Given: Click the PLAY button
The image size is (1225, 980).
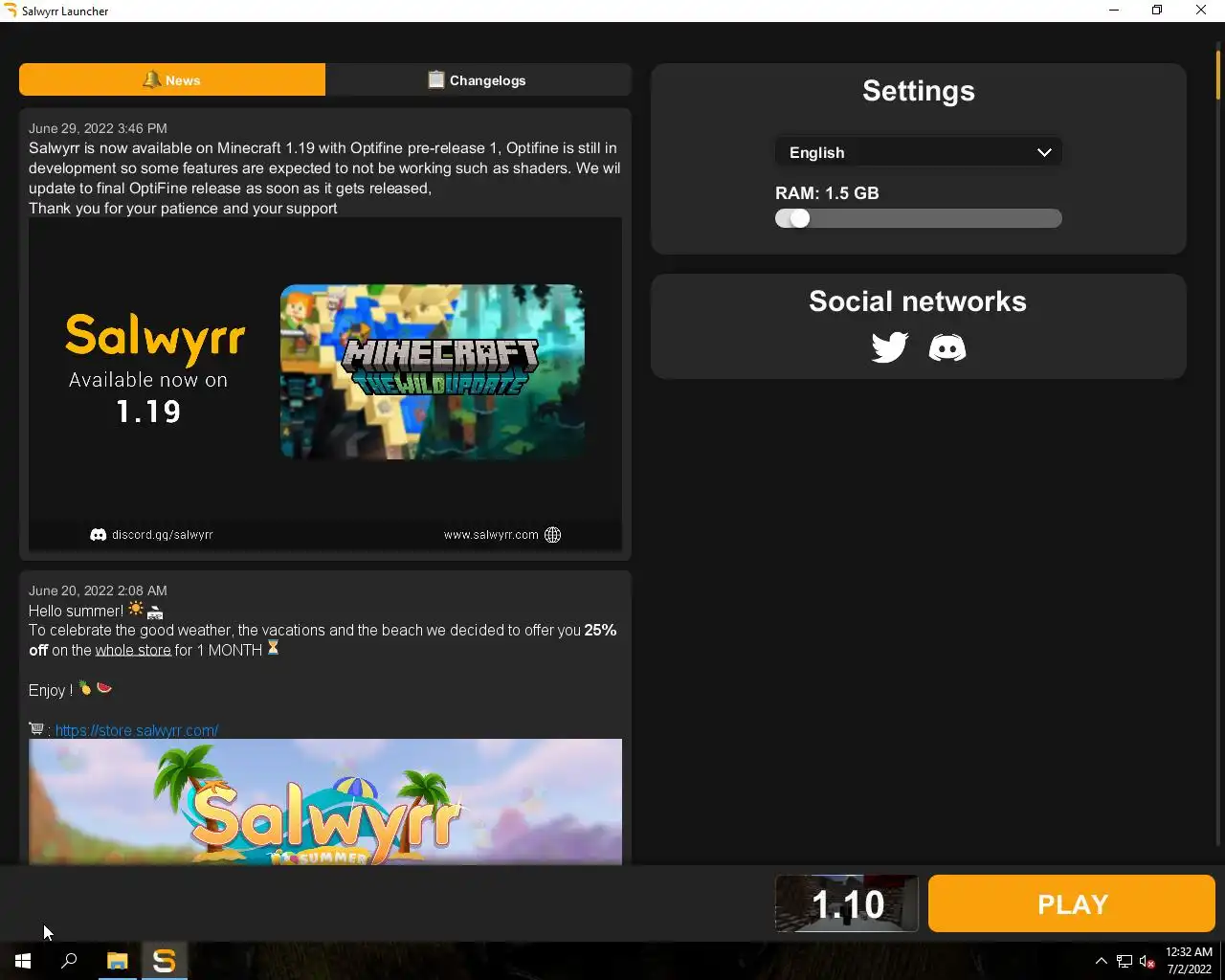Looking at the screenshot, I should click(1072, 903).
